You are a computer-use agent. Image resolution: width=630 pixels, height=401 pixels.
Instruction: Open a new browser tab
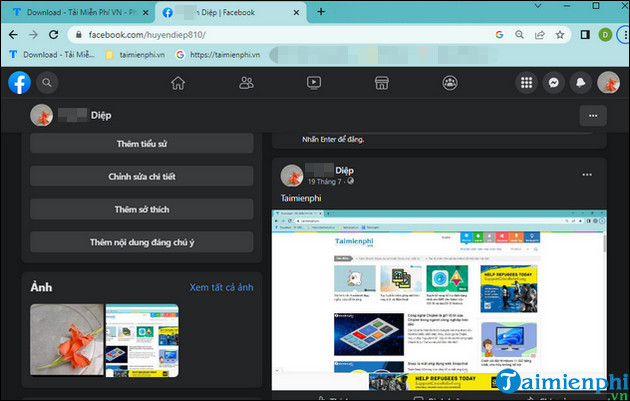pos(321,12)
